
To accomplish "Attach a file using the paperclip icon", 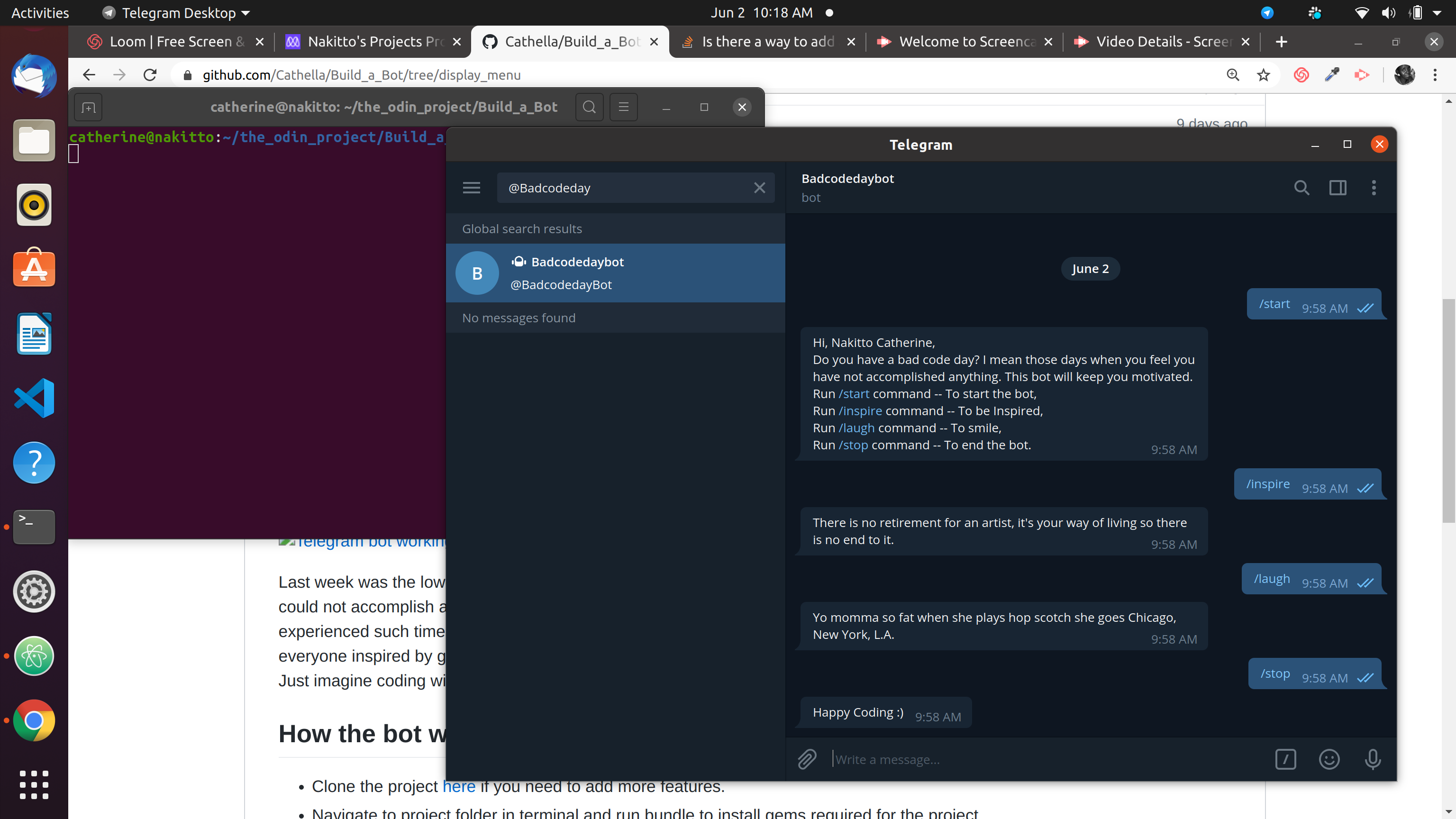I will pyautogui.click(x=807, y=758).
